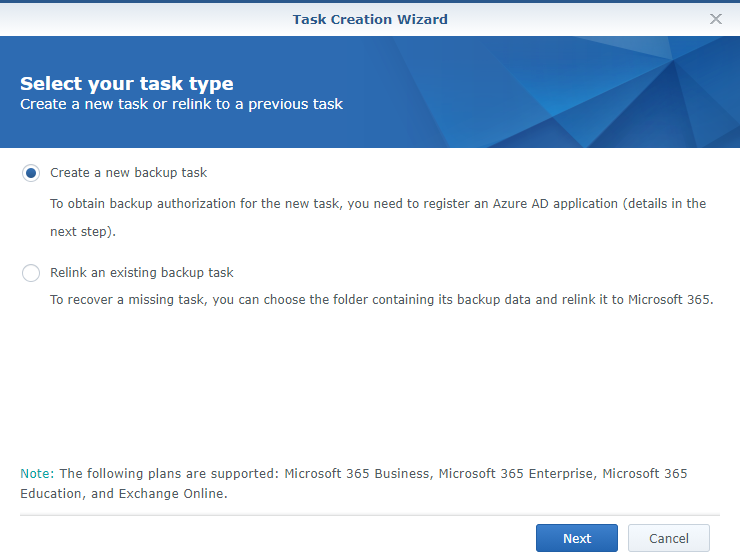The height and width of the screenshot is (560, 740).
Task: Click the 'Create a new backup task' label text
Action: [128, 173]
